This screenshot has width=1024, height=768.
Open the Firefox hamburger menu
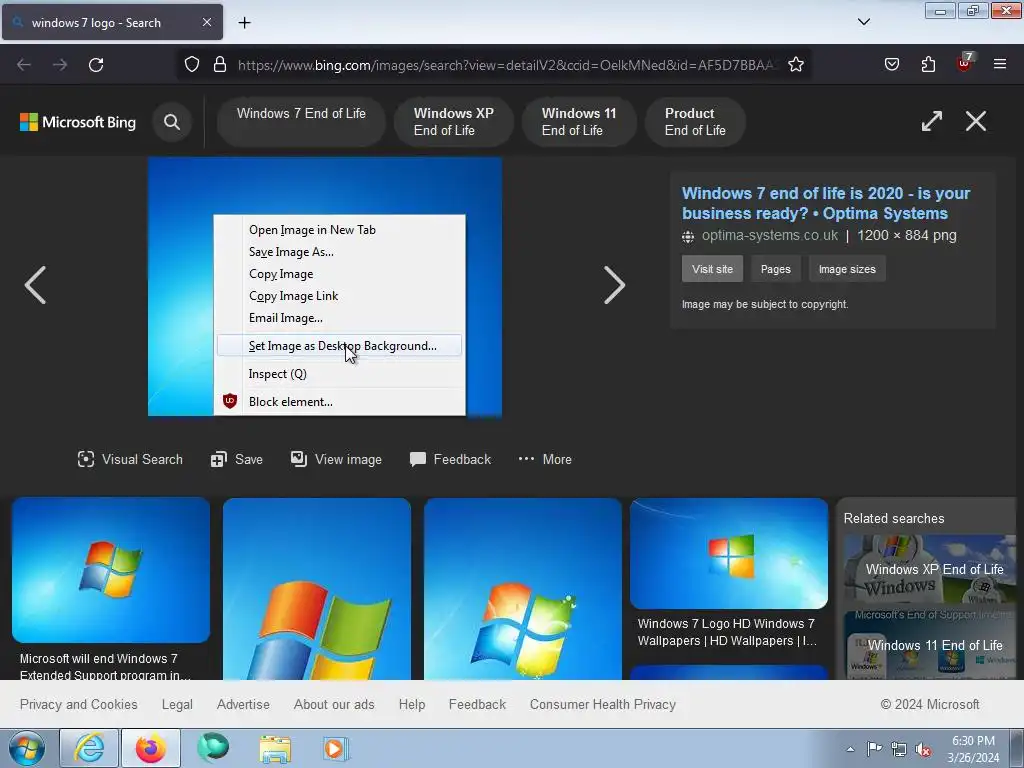tap(1000, 64)
